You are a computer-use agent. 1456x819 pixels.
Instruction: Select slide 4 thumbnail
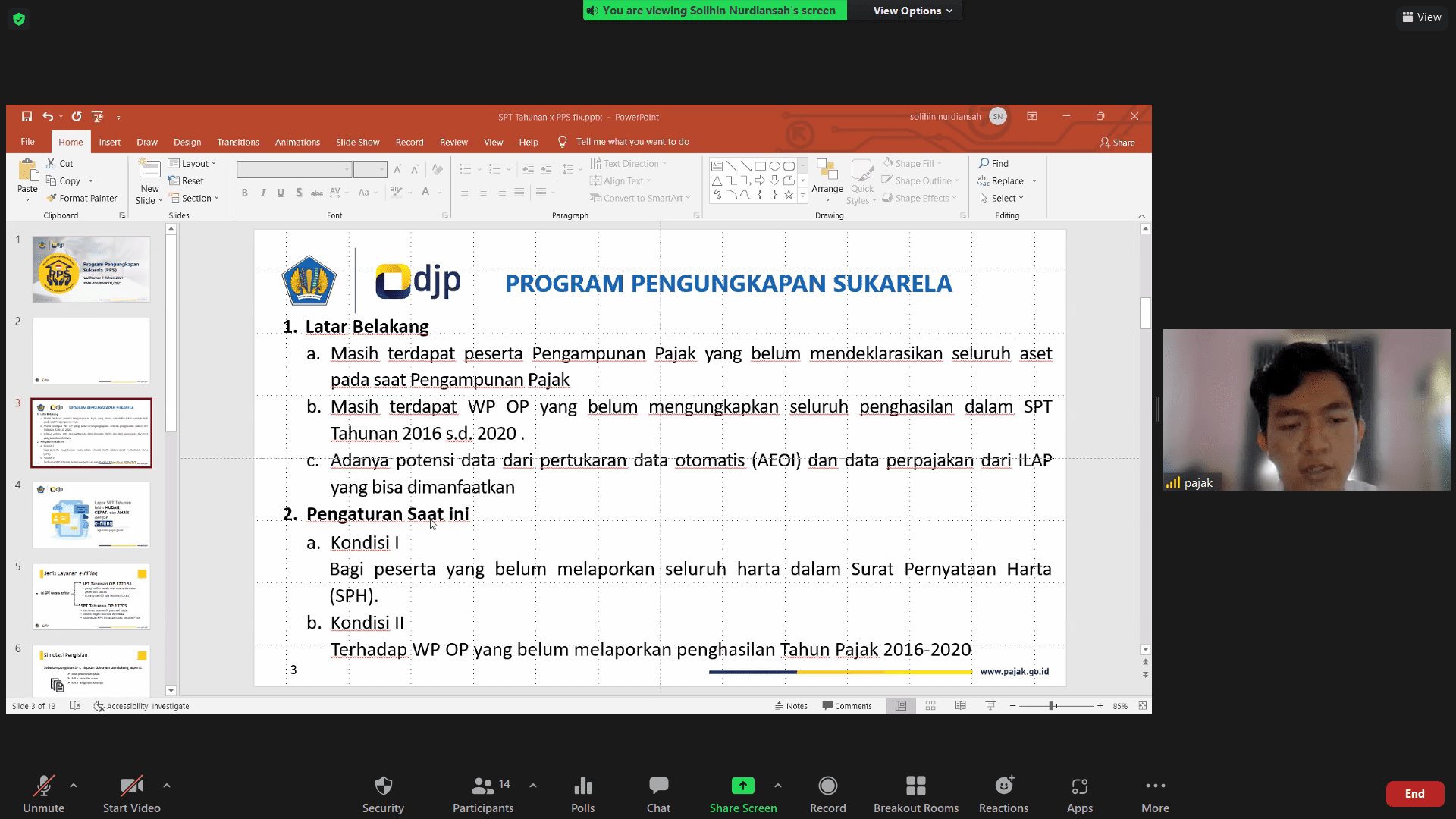[x=91, y=515]
